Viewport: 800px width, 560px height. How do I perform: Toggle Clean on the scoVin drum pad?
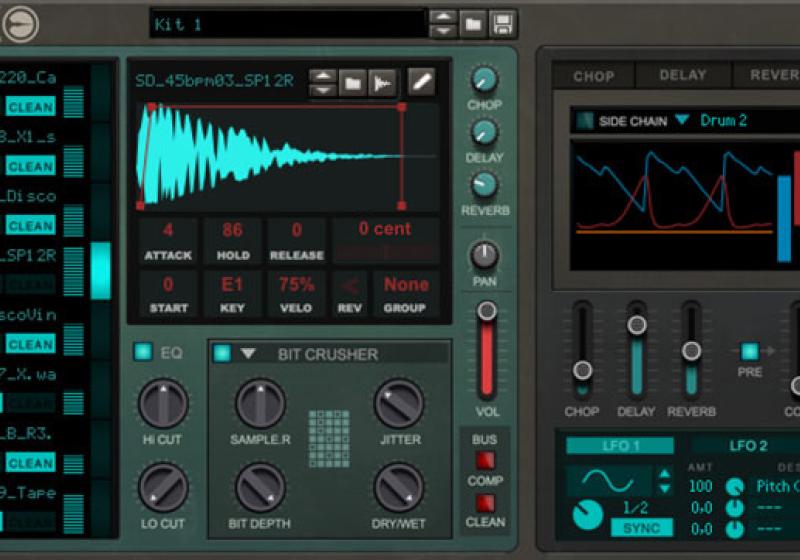pos(31,344)
